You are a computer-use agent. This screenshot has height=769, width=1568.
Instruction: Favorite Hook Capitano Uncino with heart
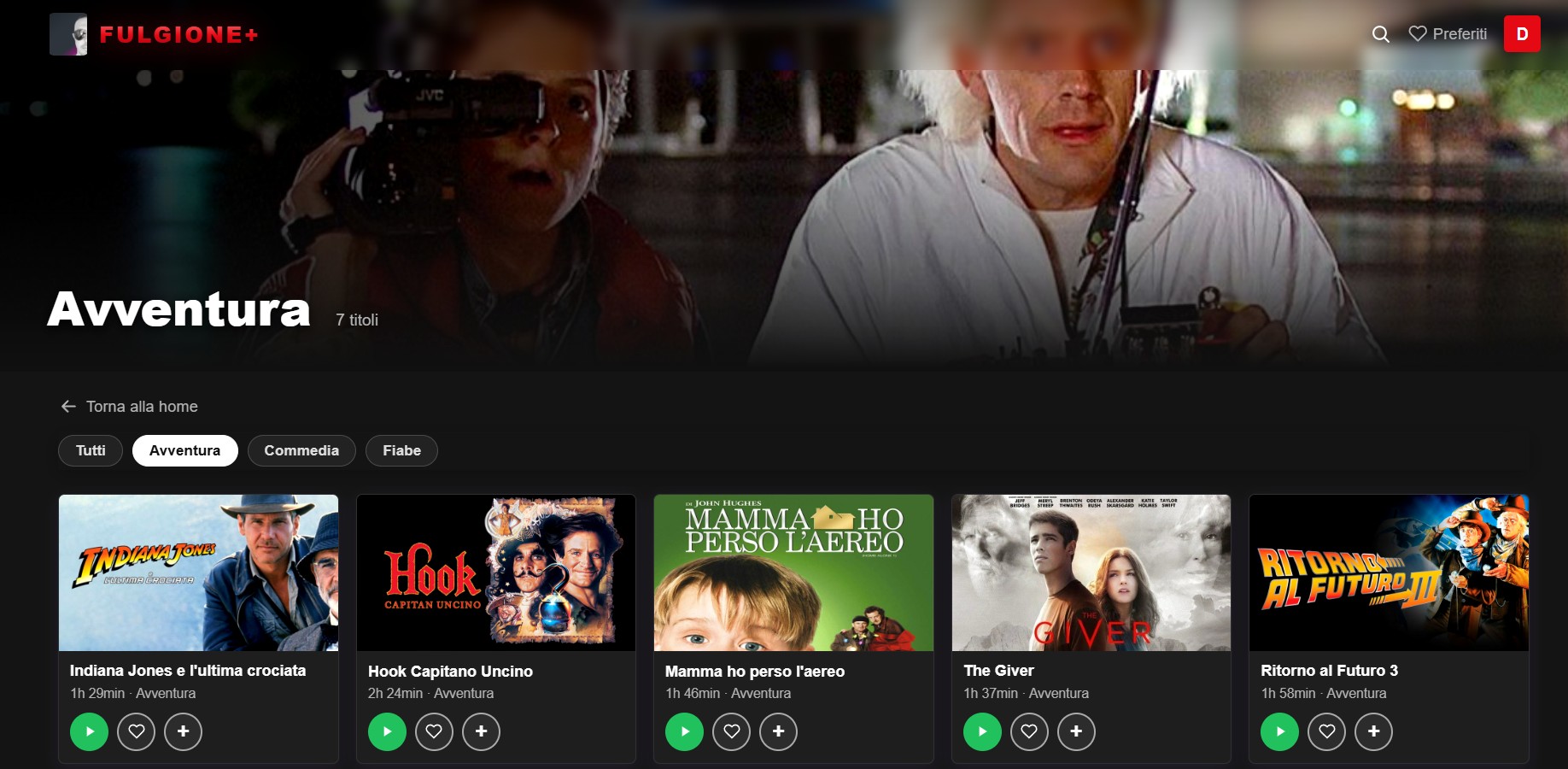coord(434,731)
